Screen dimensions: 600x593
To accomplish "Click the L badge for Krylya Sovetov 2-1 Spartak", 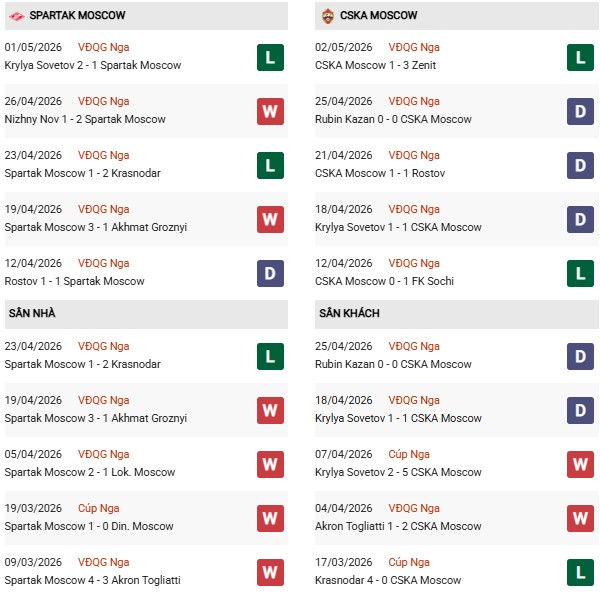I will (x=270, y=58).
